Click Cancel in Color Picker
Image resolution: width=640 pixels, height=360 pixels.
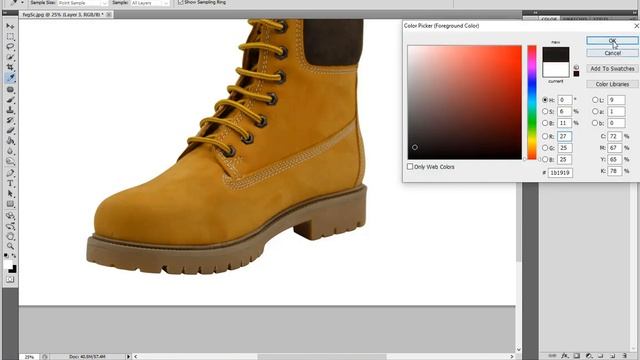point(612,53)
